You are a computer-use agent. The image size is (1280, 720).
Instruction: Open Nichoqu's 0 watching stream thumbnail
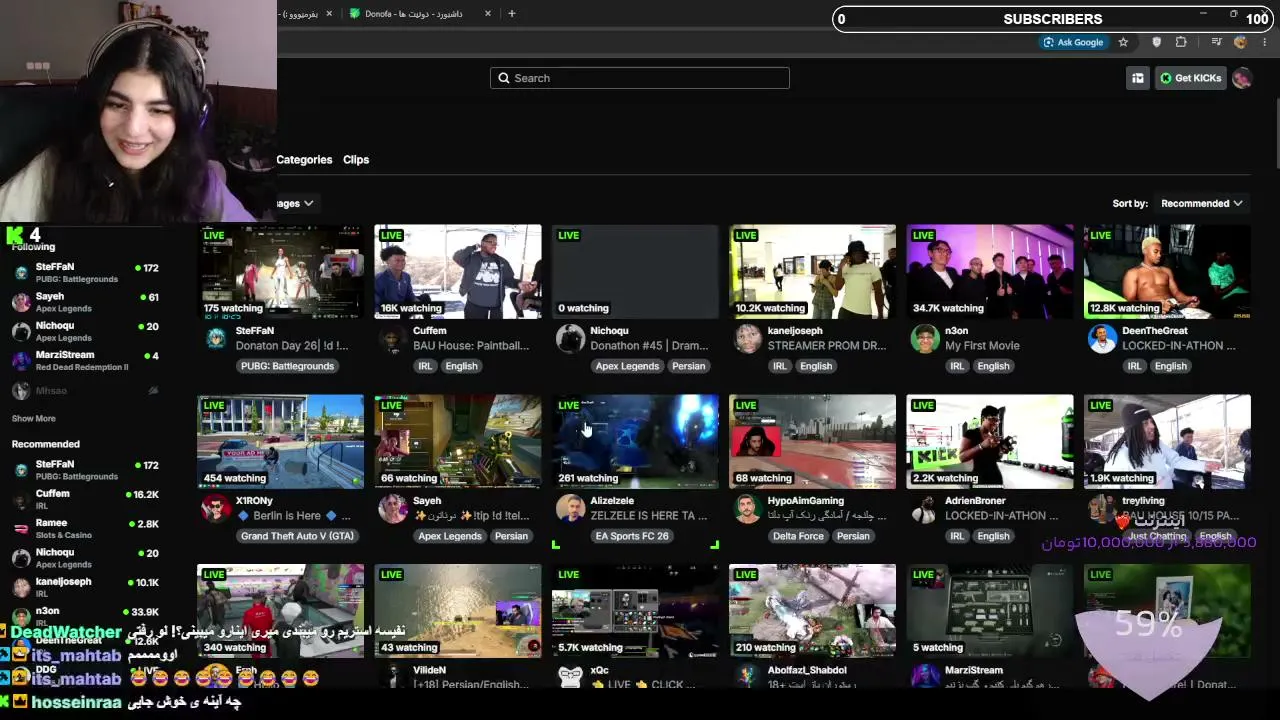tap(635, 272)
